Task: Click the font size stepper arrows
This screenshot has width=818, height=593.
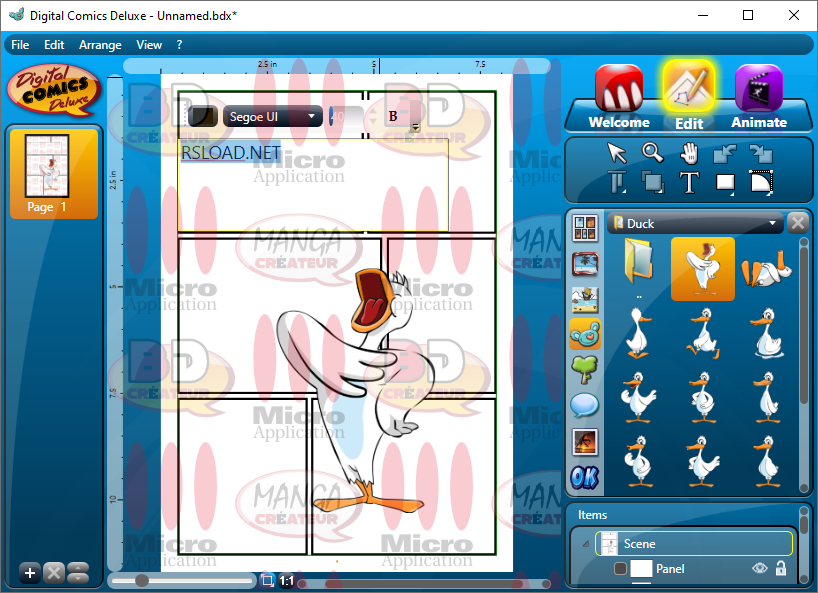Action: point(372,116)
